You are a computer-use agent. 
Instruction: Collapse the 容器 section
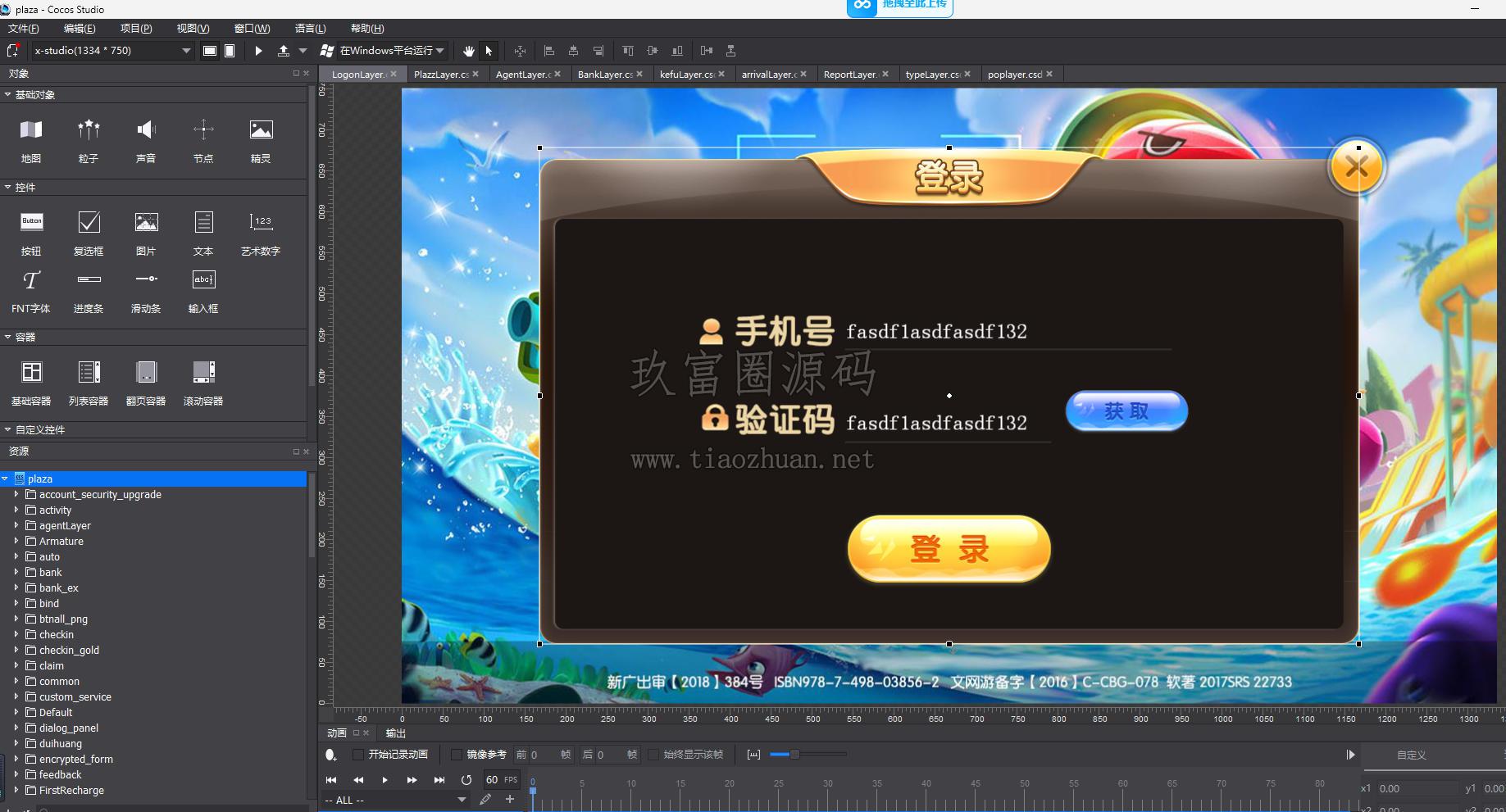pos(7,338)
